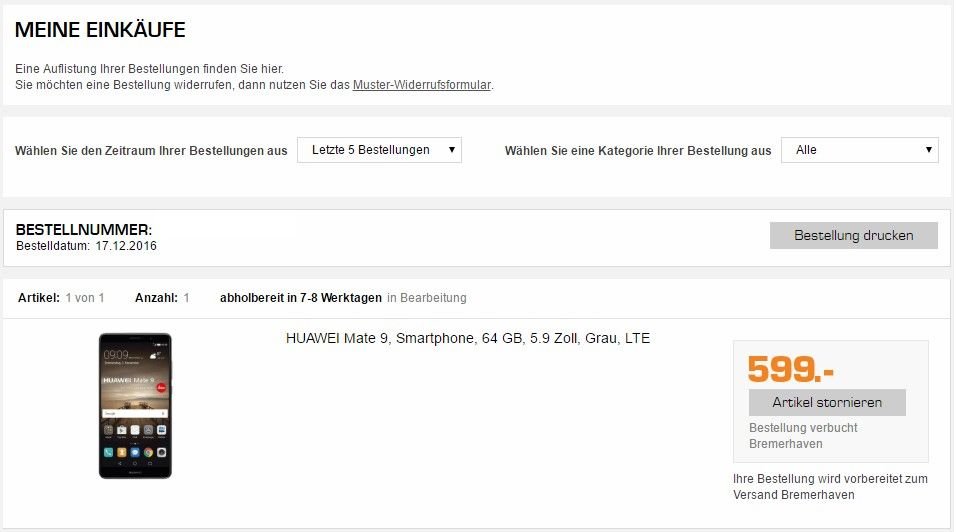This screenshot has width=956, height=532.
Task: Click the Anzahl quantity label
Action: (156, 298)
